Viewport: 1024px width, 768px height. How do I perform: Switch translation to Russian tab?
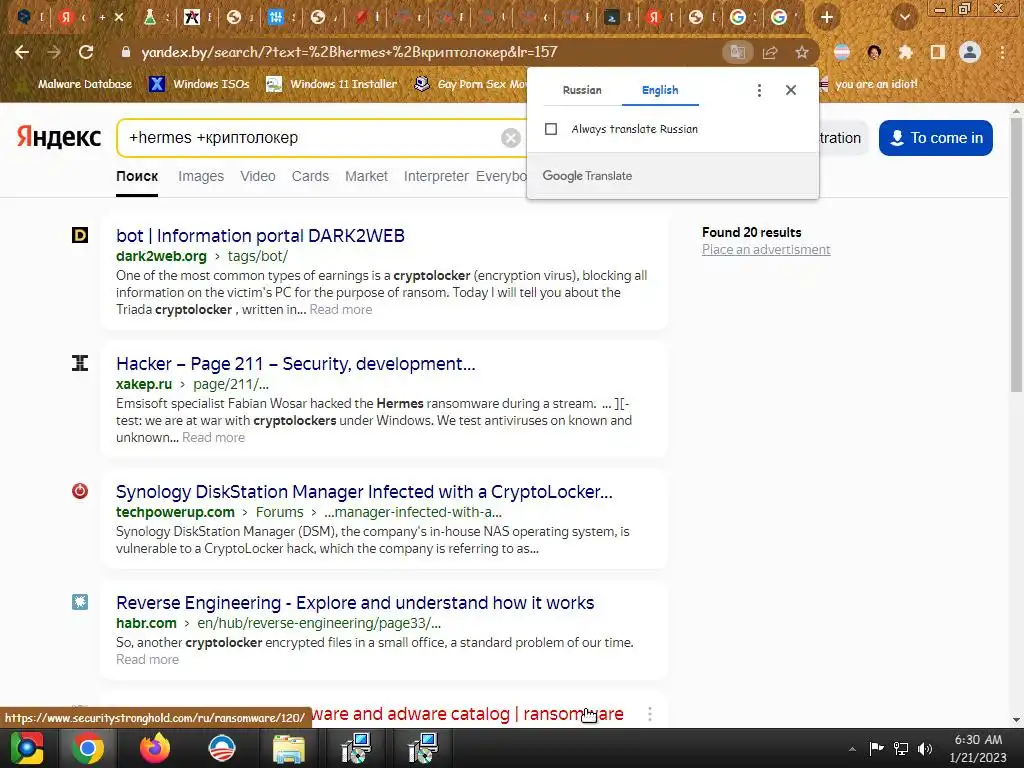tap(582, 90)
